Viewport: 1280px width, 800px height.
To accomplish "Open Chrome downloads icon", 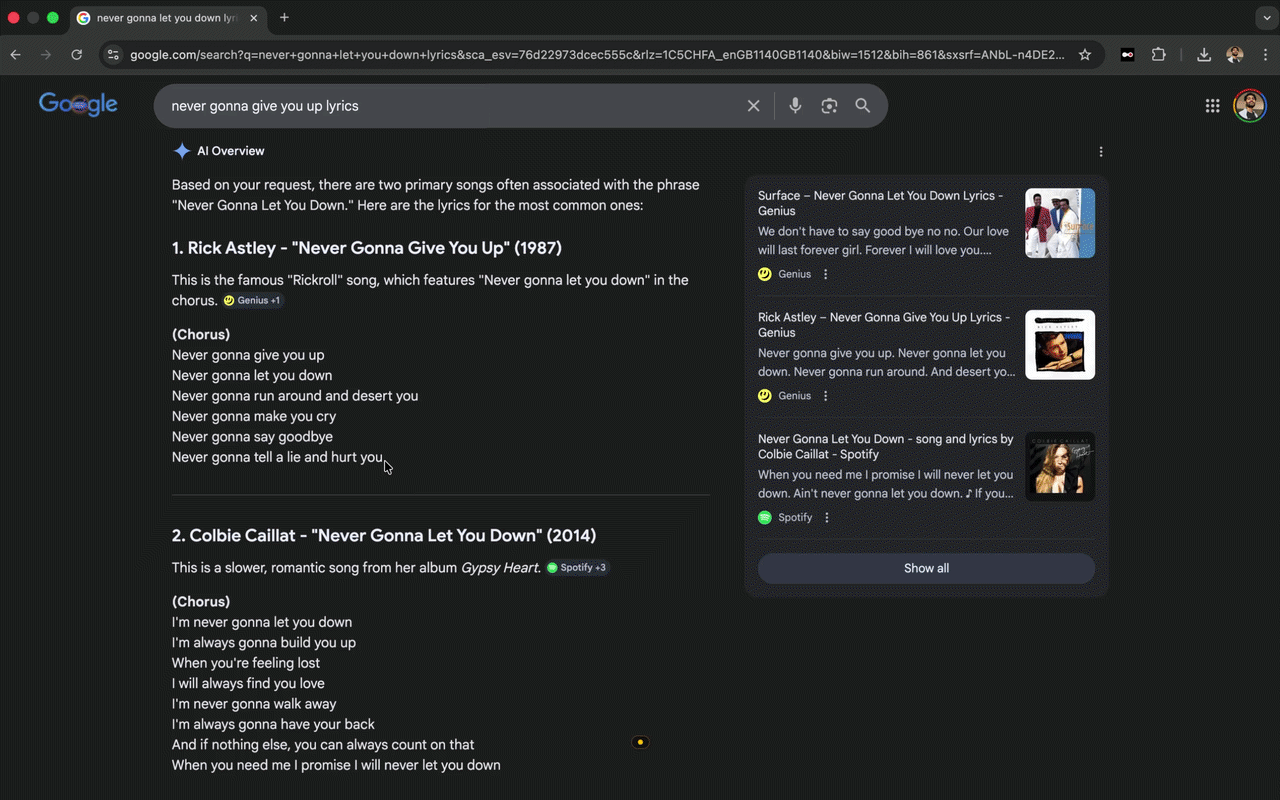I will (x=1204, y=55).
